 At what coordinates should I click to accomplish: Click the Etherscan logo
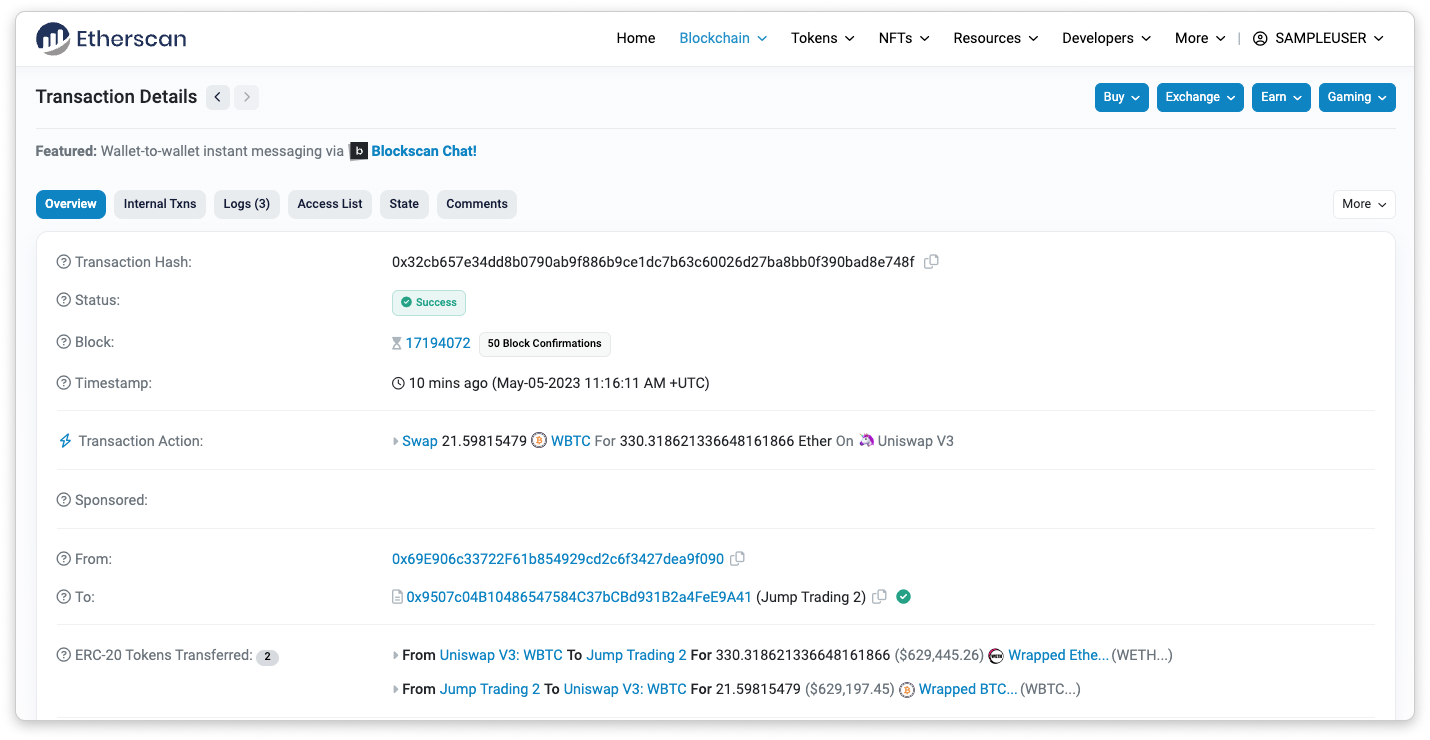point(111,39)
